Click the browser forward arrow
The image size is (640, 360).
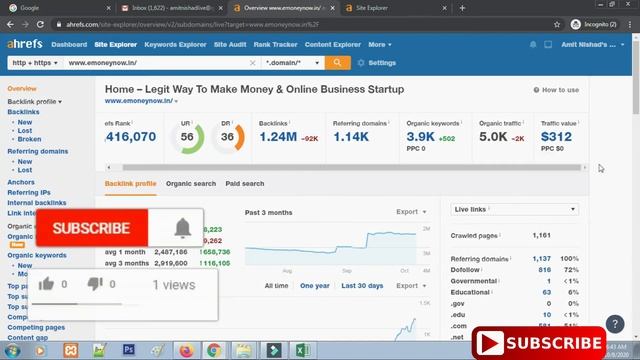[x=25, y=24]
